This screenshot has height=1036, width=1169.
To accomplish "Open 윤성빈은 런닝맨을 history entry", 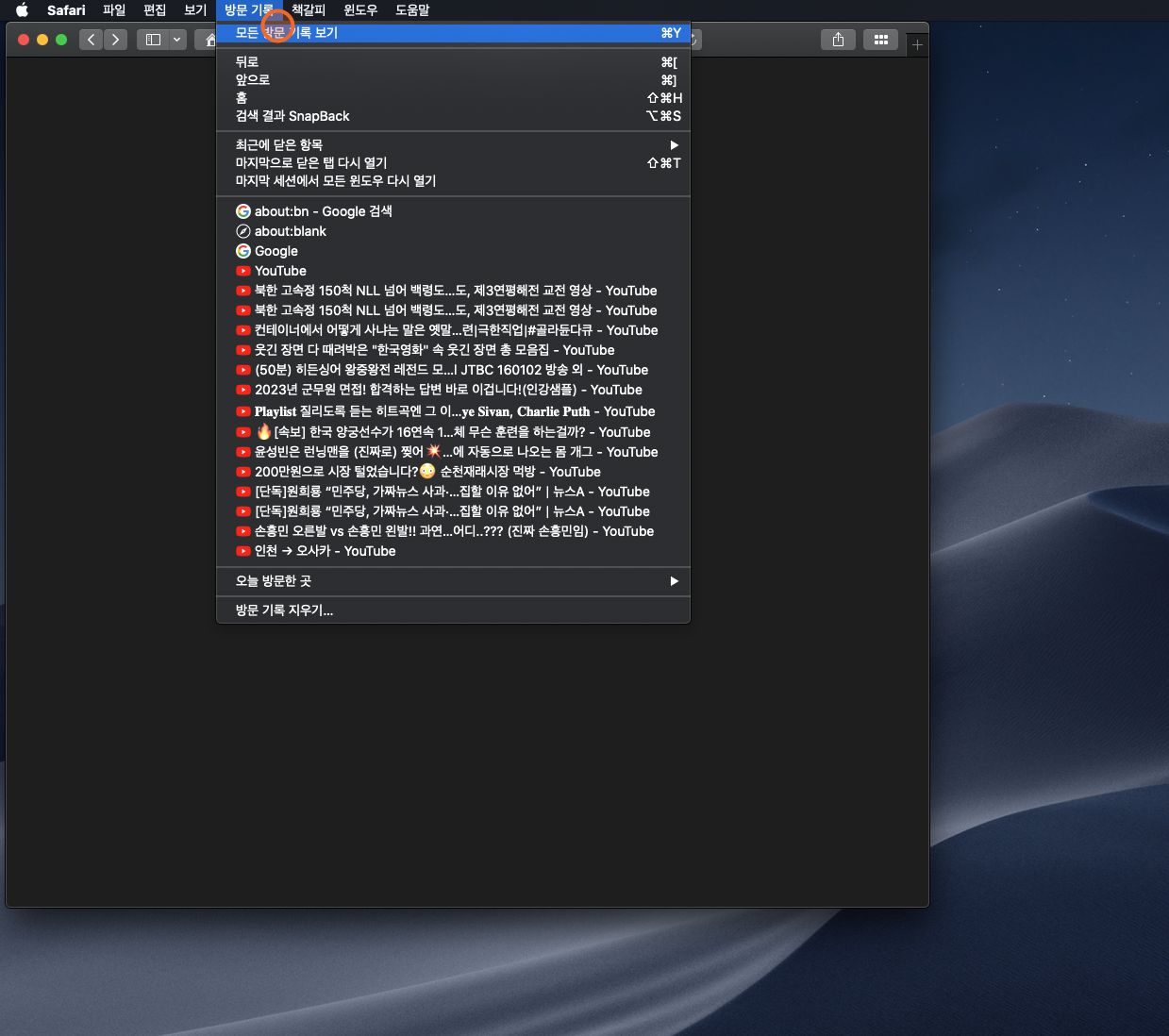I will point(454,452).
